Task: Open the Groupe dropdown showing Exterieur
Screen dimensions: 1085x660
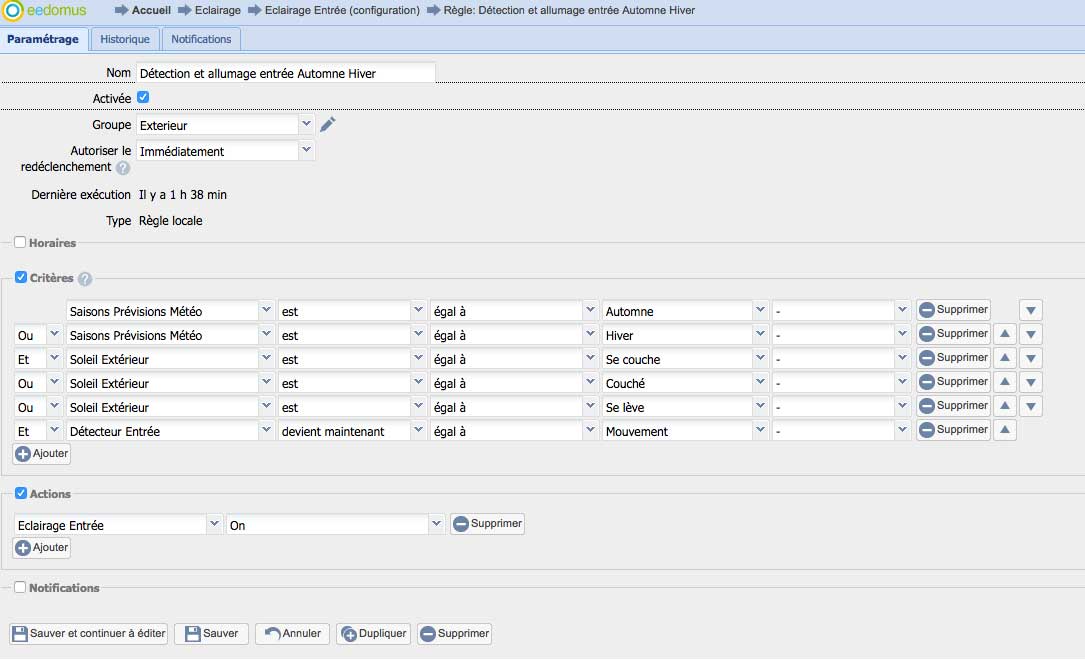Action: click(x=306, y=125)
